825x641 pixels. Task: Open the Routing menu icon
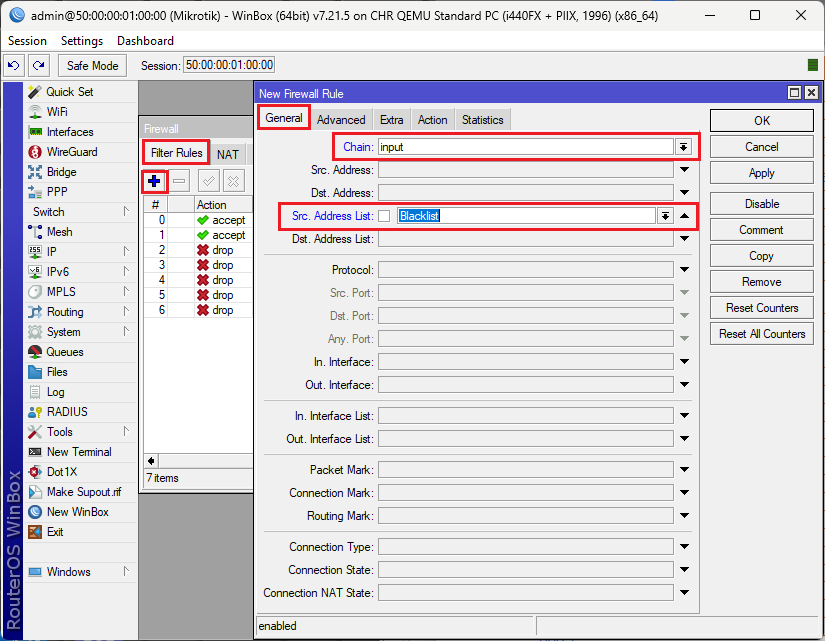(35, 312)
